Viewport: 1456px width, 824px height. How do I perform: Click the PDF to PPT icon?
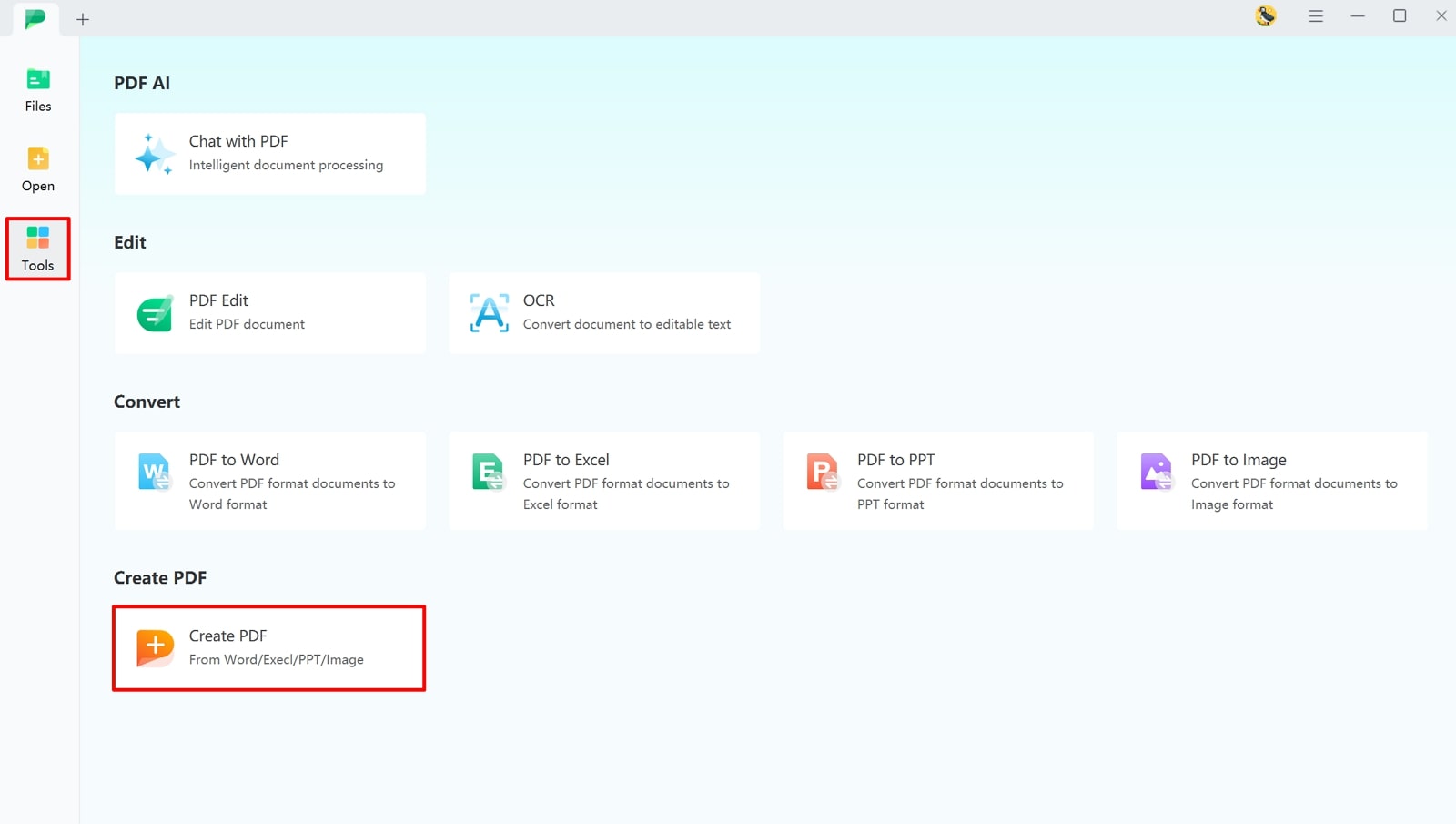coord(823,472)
